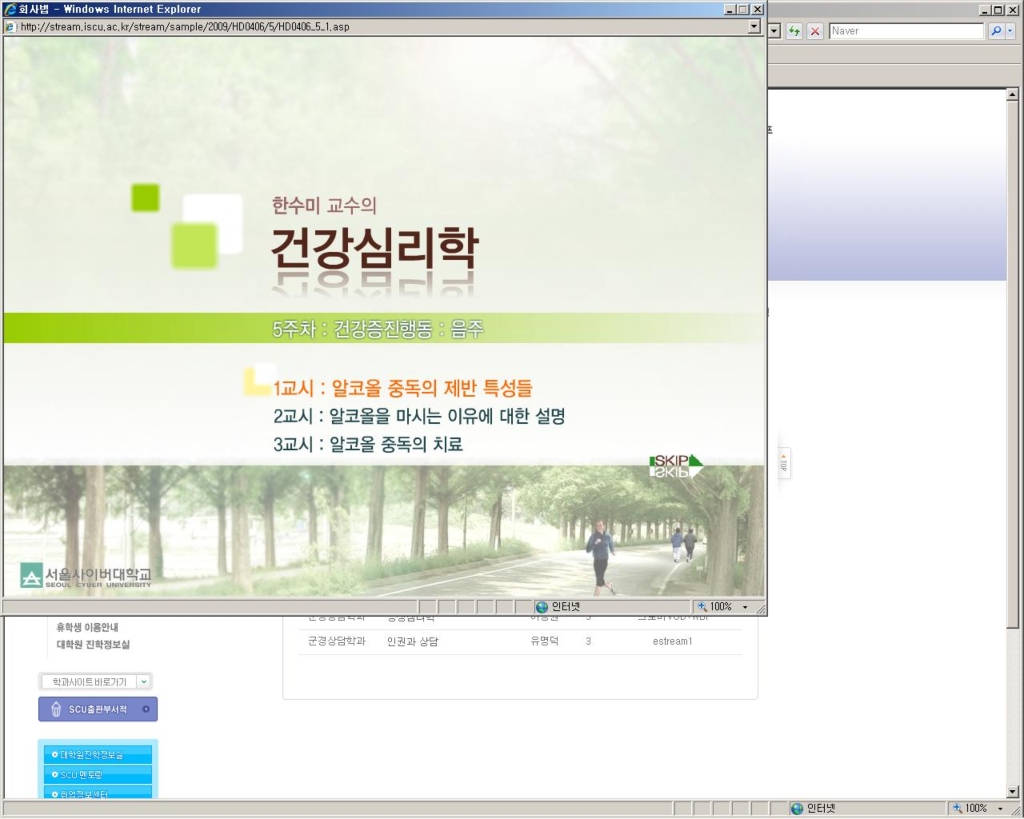Screen dimensions: 1024x819
Task: Click scroll up arrow of background page scrollbar
Action: pyautogui.click(x=1012, y=95)
